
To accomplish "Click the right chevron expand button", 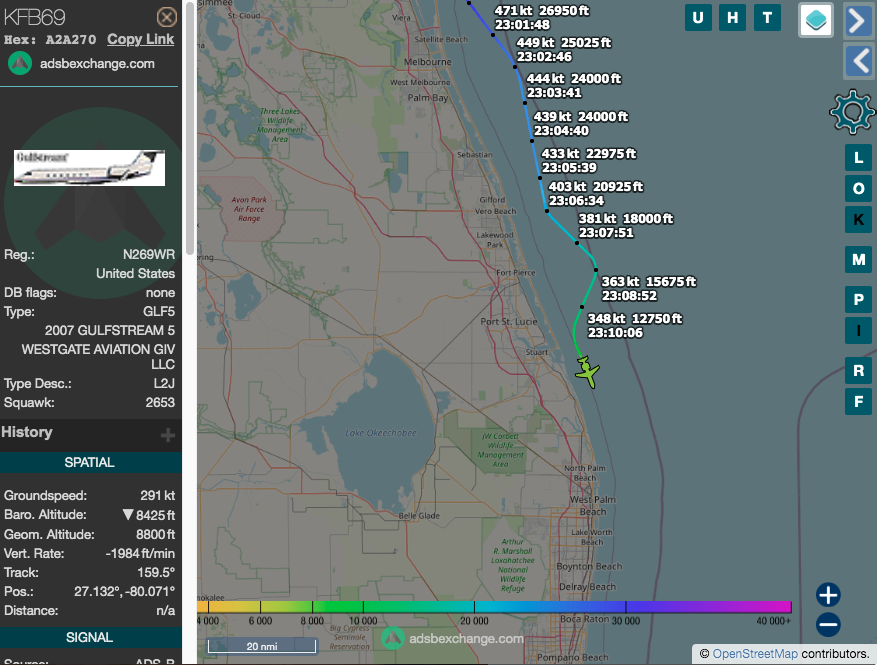I will click(x=858, y=21).
